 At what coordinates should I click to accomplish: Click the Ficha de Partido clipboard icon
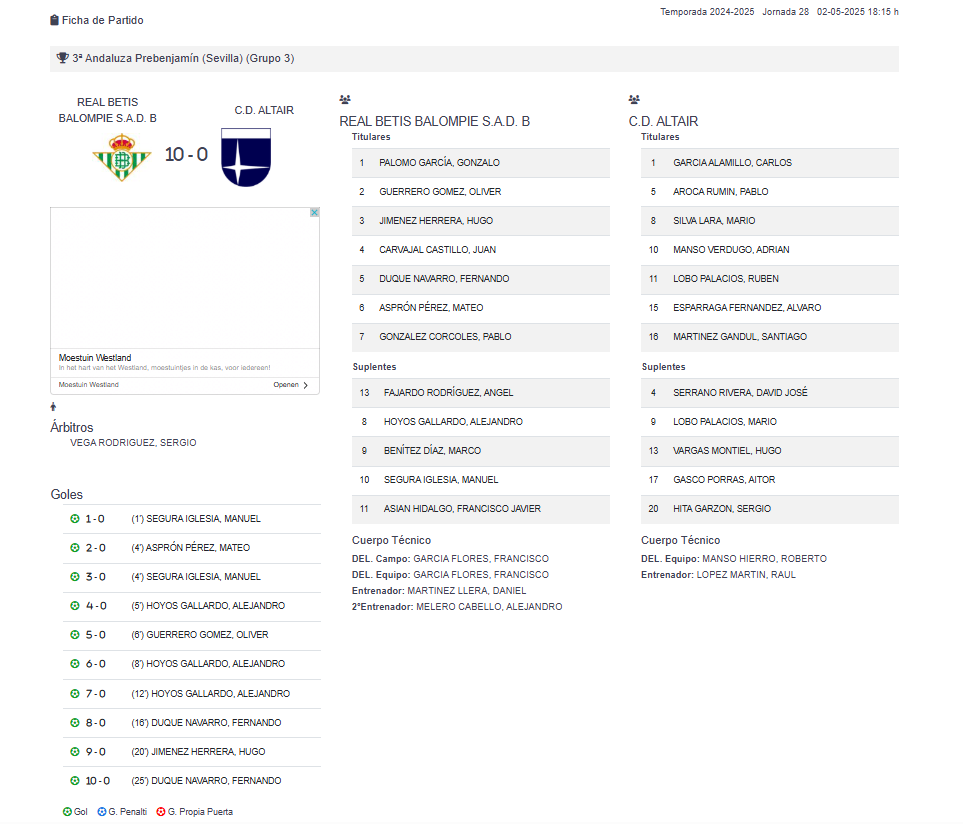click(54, 20)
